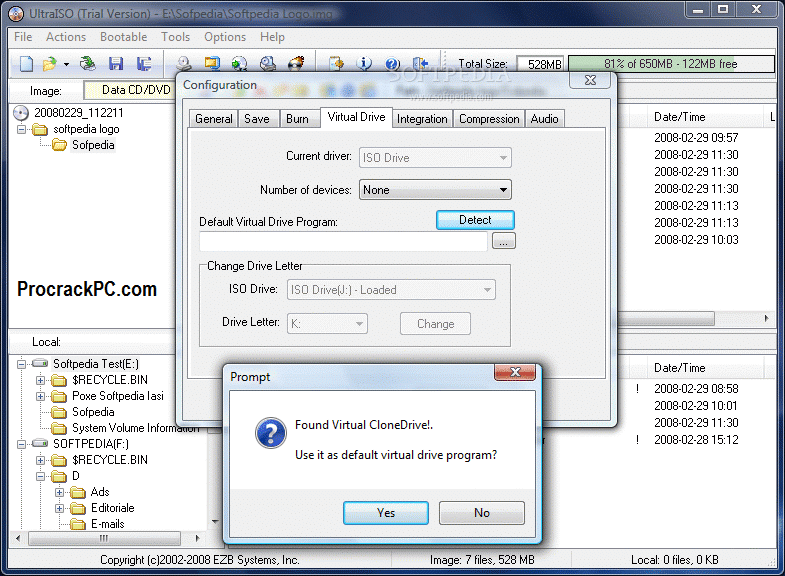
Task: Click the Compress ISO toolbar icon
Action: pos(212,64)
